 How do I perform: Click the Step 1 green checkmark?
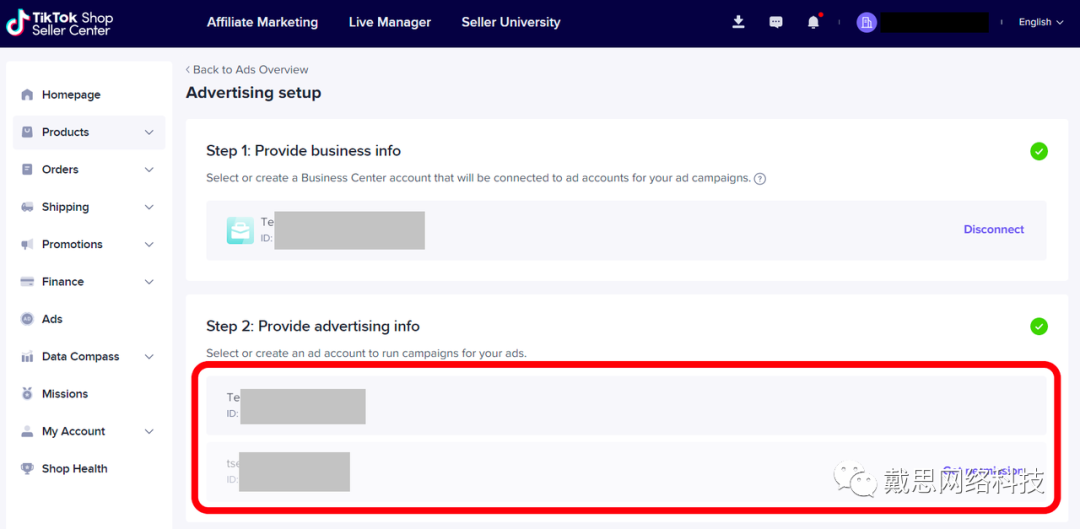tap(1039, 152)
